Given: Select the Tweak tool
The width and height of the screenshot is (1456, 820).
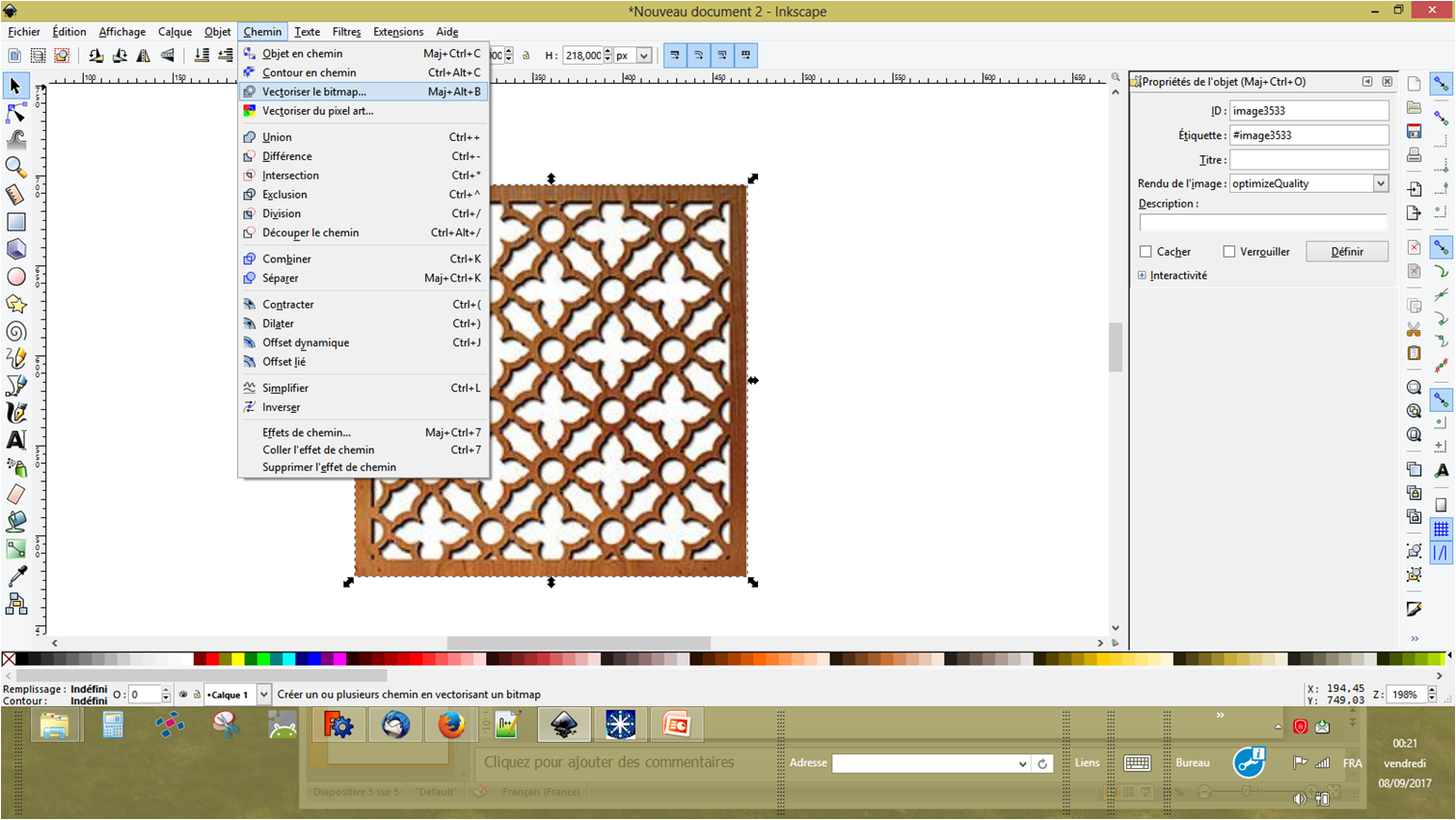Looking at the screenshot, I should (x=15, y=140).
